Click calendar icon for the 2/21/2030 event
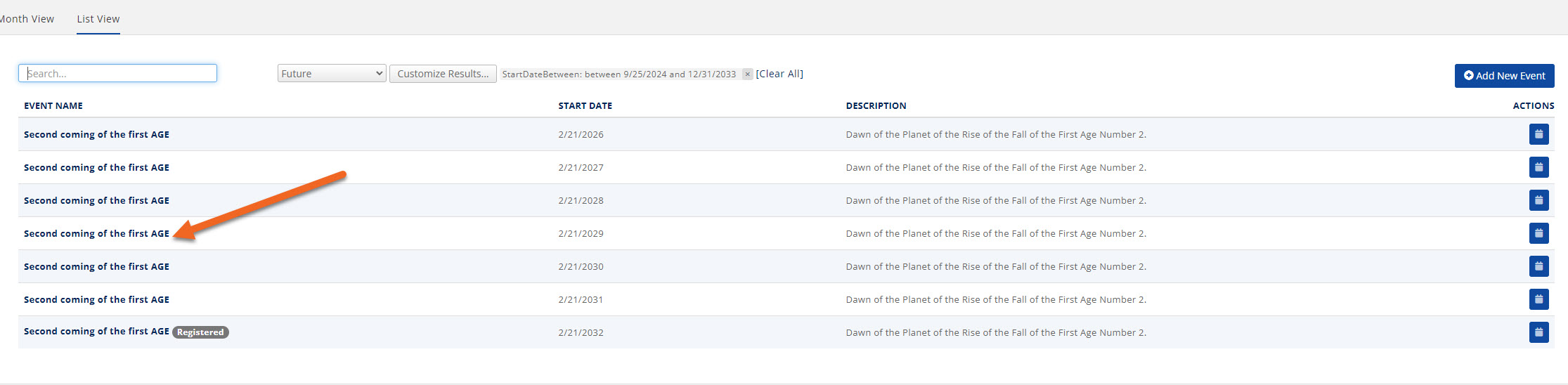1568x385 pixels. tap(1538, 266)
